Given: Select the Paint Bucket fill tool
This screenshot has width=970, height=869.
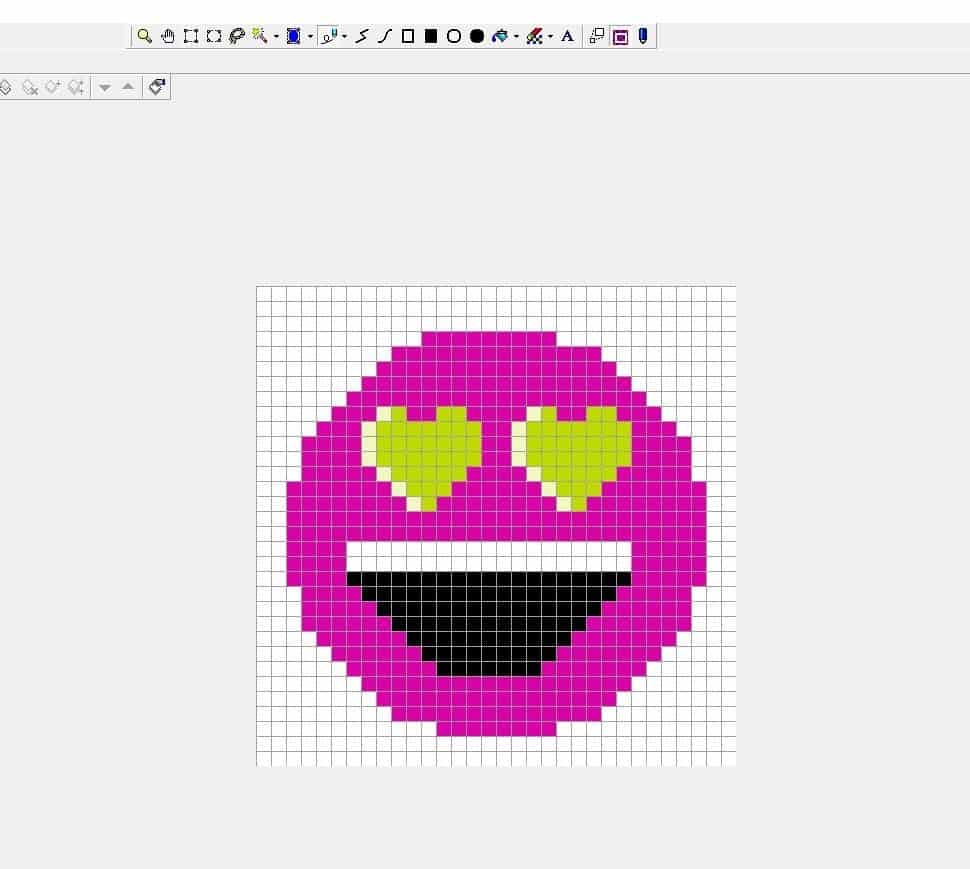Looking at the screenshot, I should (500, 36).
